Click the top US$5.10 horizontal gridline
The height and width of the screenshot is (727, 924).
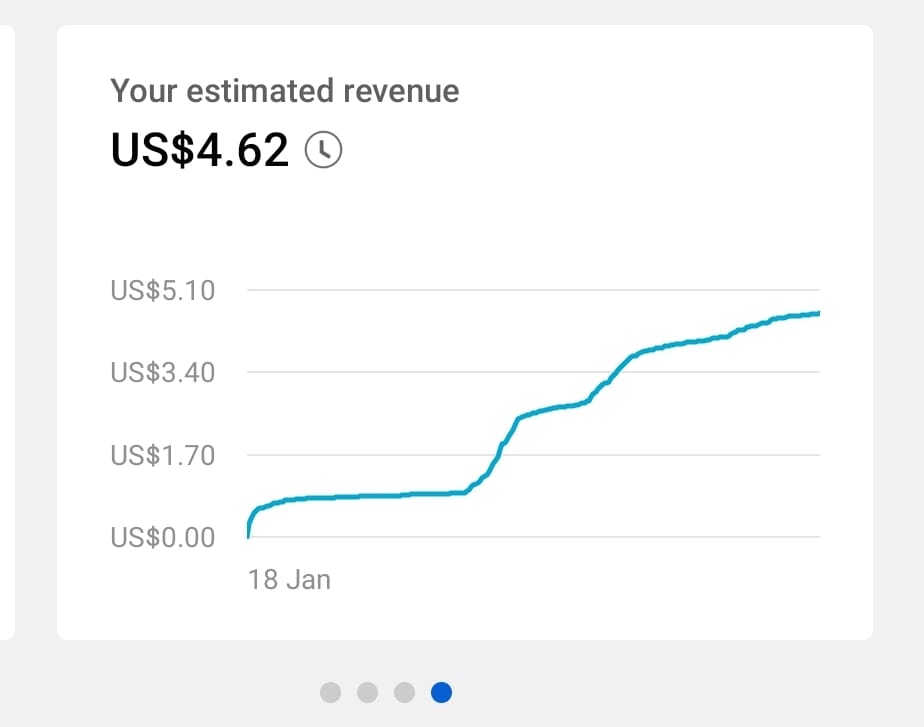point(533,290)
